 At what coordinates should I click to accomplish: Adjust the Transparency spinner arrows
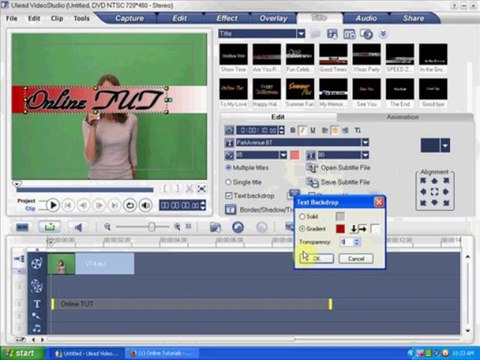[356, 242]
